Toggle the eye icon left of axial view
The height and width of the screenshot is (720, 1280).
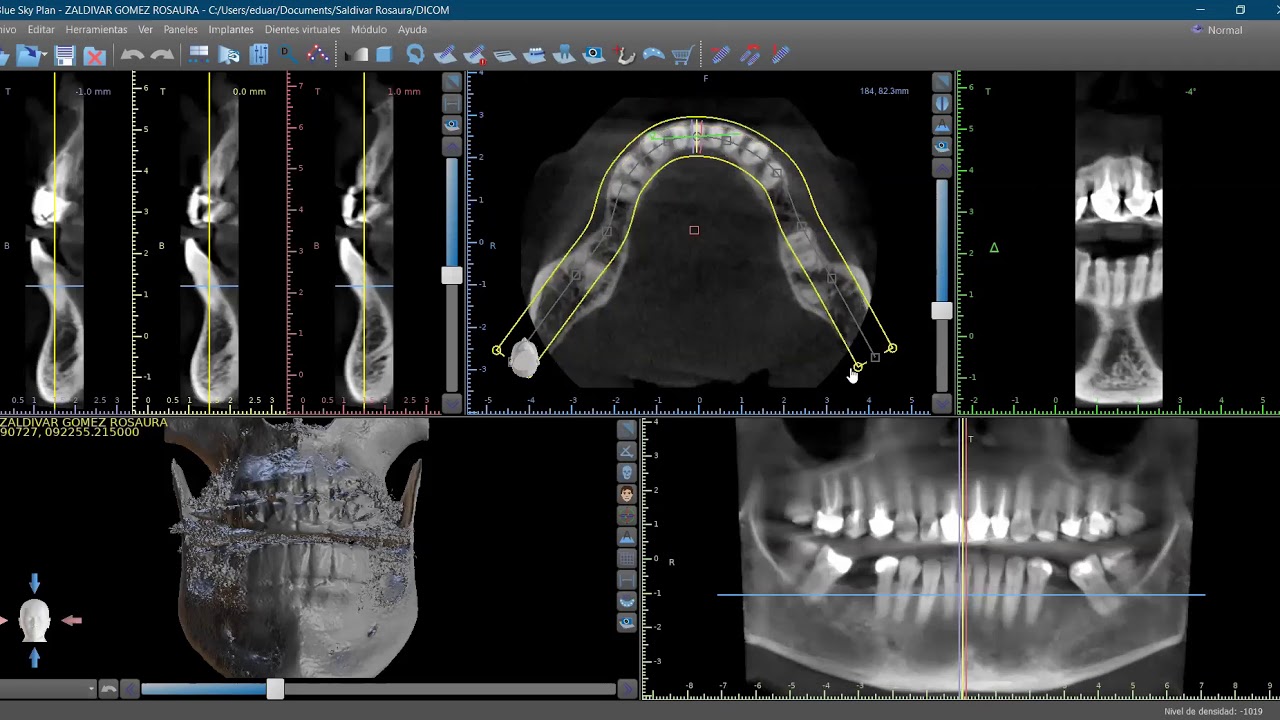(452, 125)
